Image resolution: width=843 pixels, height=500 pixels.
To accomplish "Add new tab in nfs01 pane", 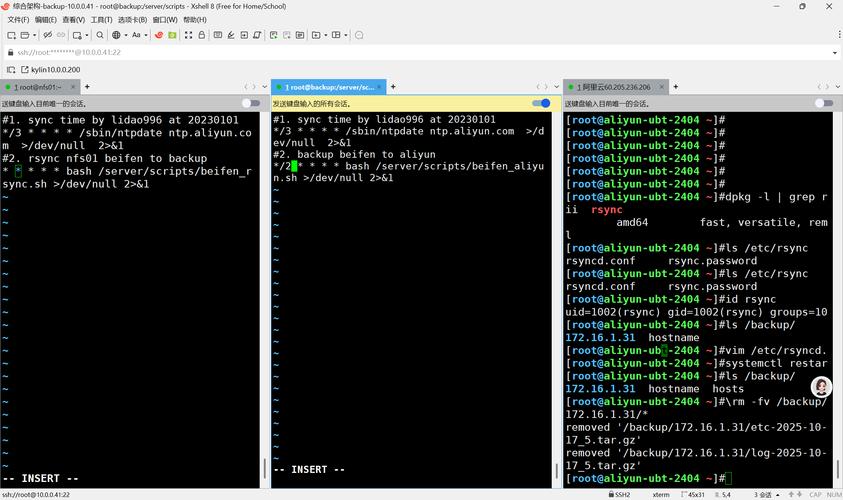I will click(x=87, y=87).
